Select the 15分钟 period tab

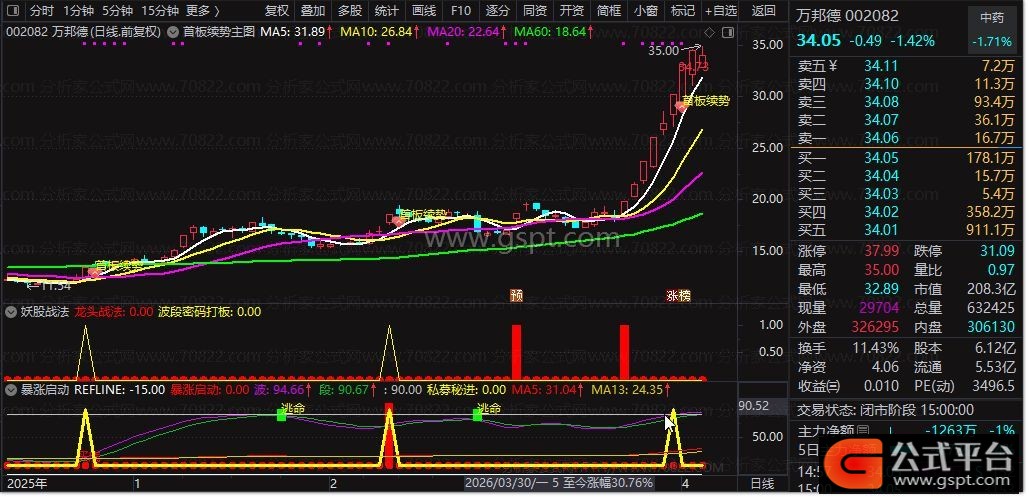coord(160,11)
